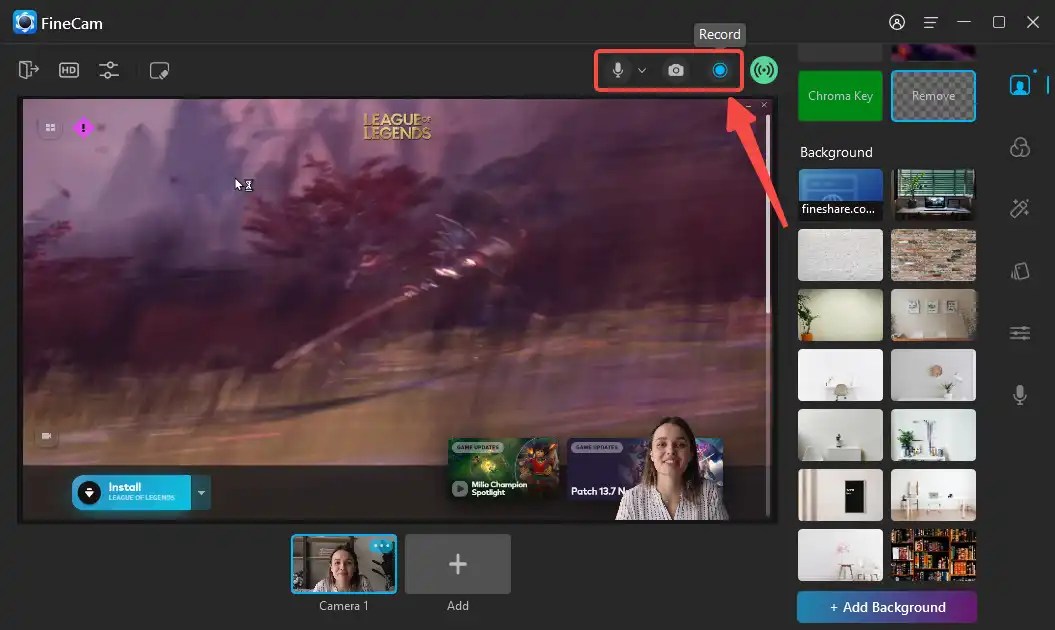Click the Add Background button
Viewport: 1055px width, 630px height.
(x=886, y=607)
